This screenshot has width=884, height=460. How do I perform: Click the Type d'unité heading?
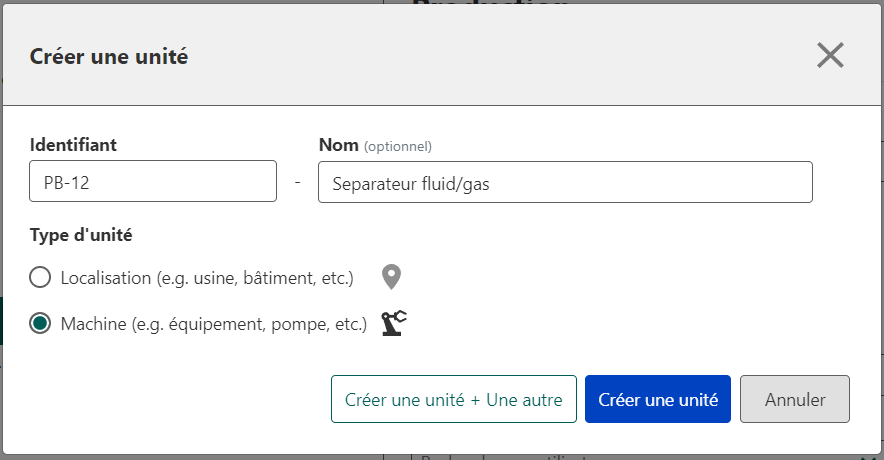click(81, 236)
